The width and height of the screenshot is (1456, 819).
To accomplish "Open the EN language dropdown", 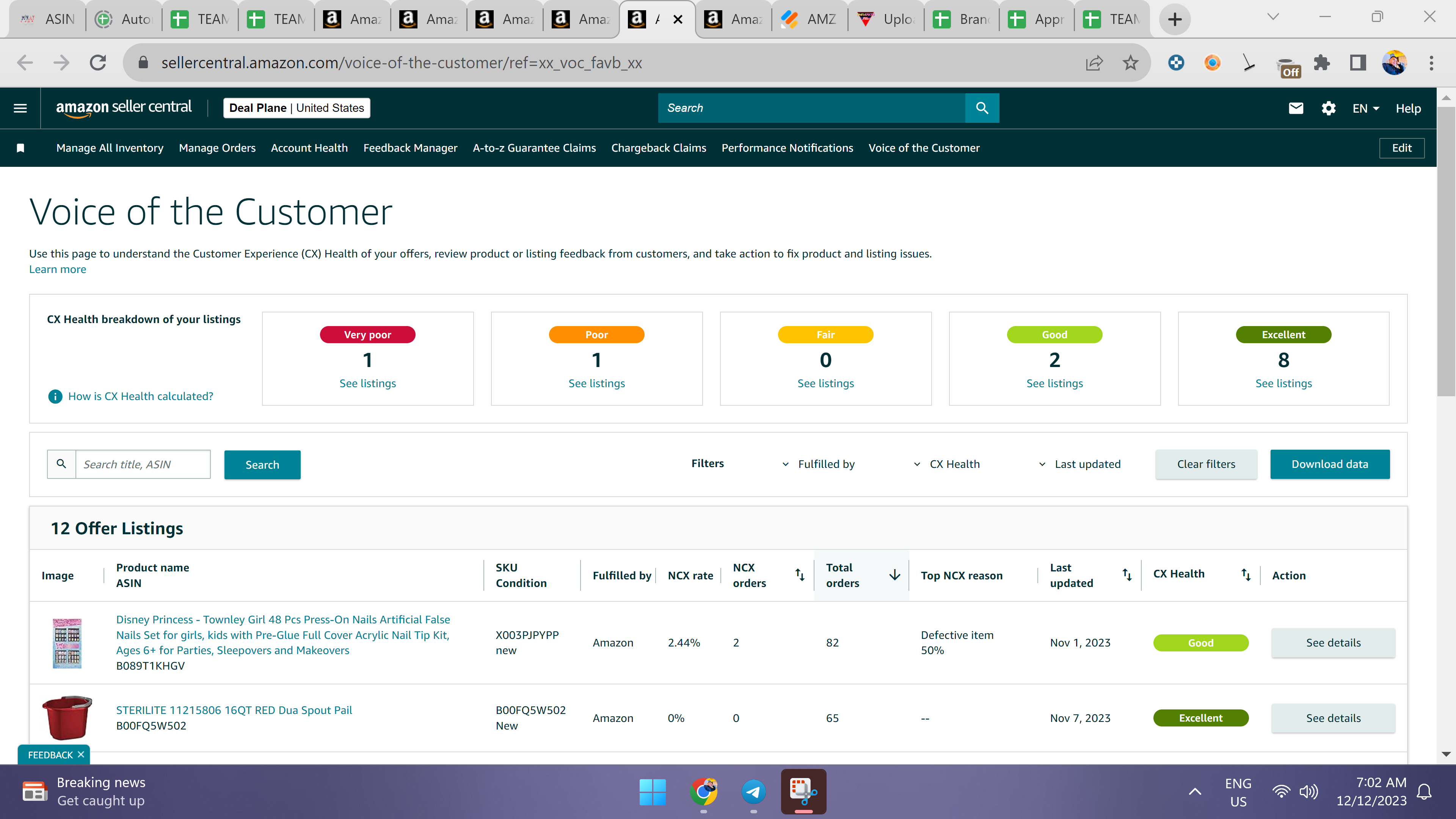I will (1365, 108).
